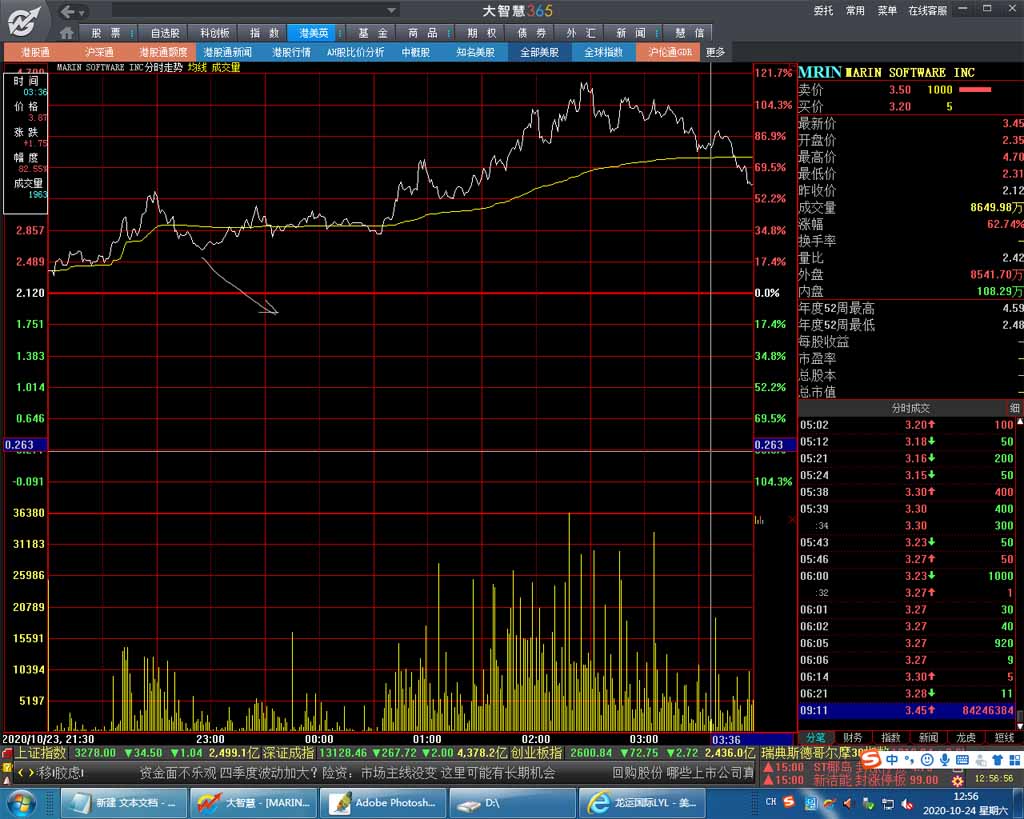
Task: Switch to Adobe Photoshop taskbar window
Action: point(383,802)
